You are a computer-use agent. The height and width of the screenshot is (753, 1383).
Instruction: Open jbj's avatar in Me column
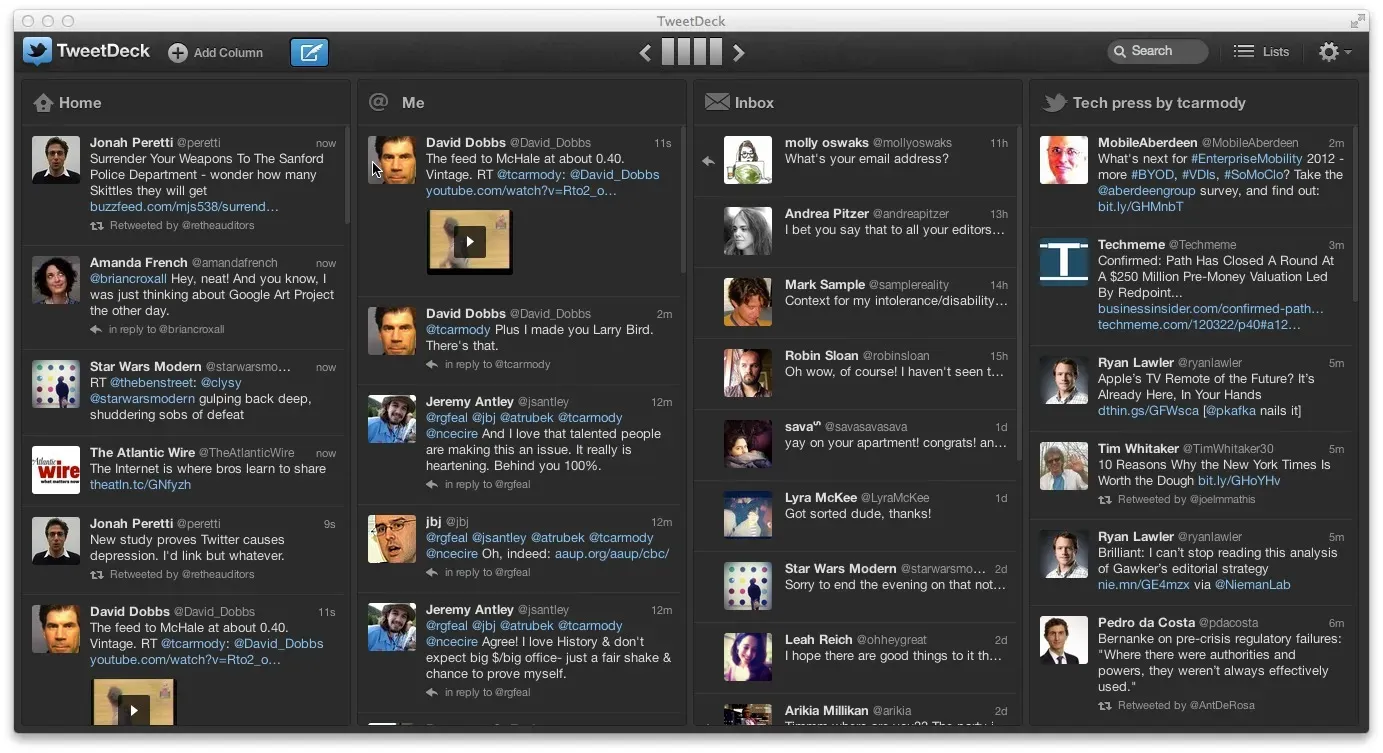392,539
